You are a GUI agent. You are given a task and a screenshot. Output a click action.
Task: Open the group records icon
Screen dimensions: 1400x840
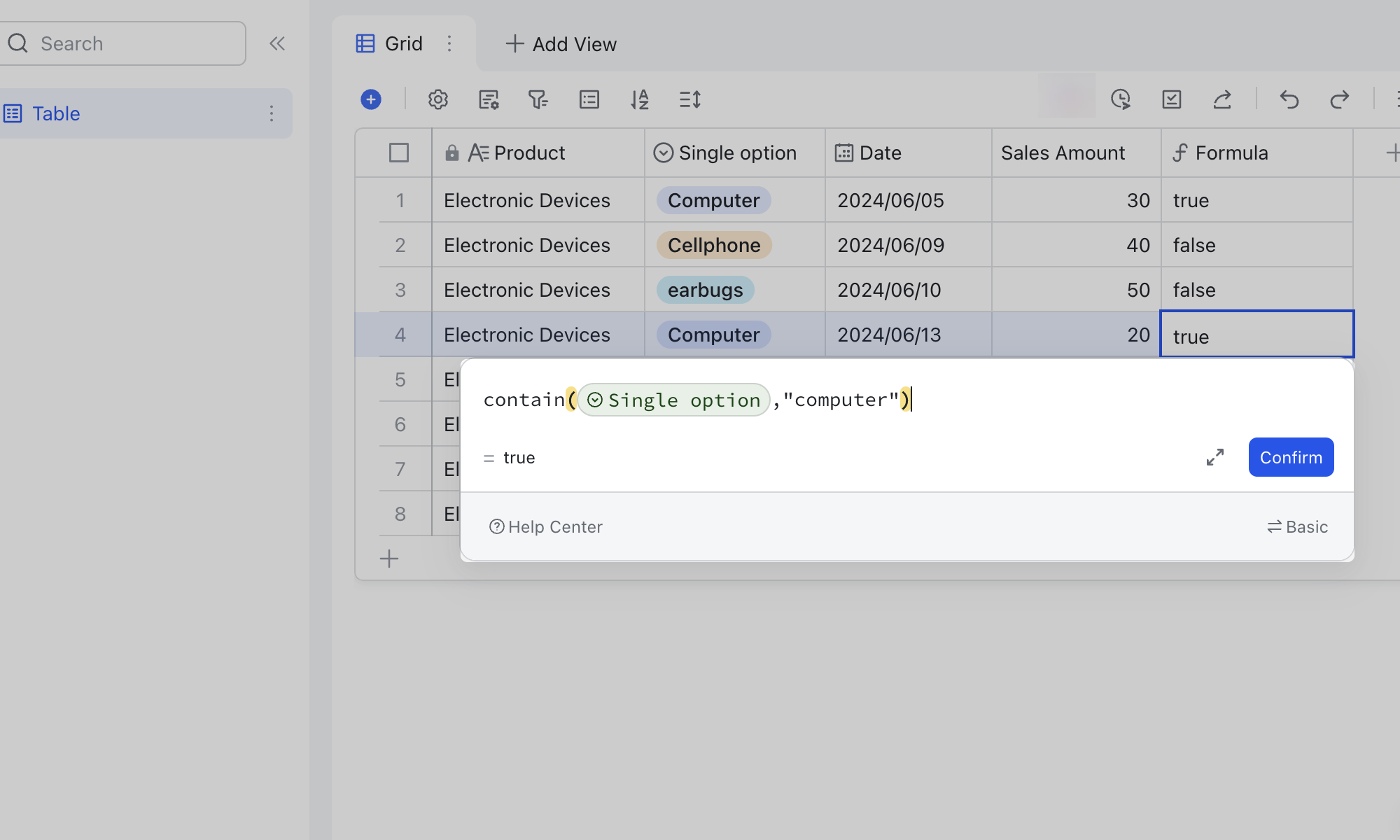coord(589,99)
